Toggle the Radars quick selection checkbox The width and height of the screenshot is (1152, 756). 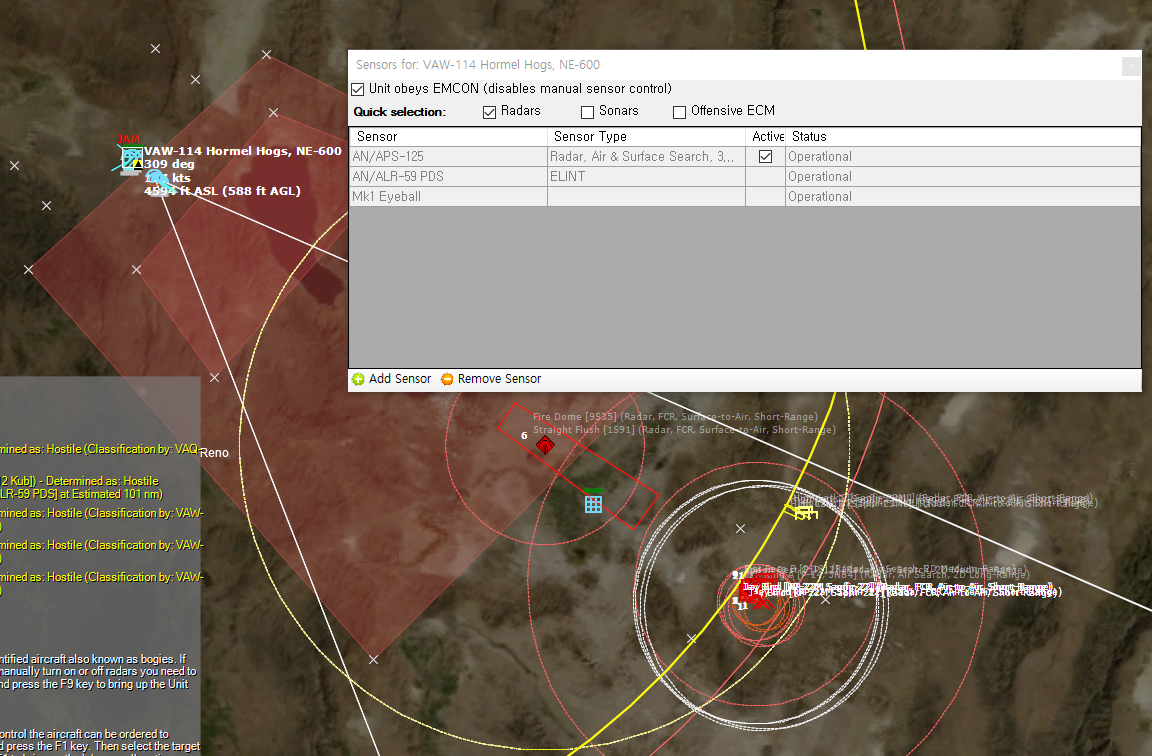coord(489,112)
